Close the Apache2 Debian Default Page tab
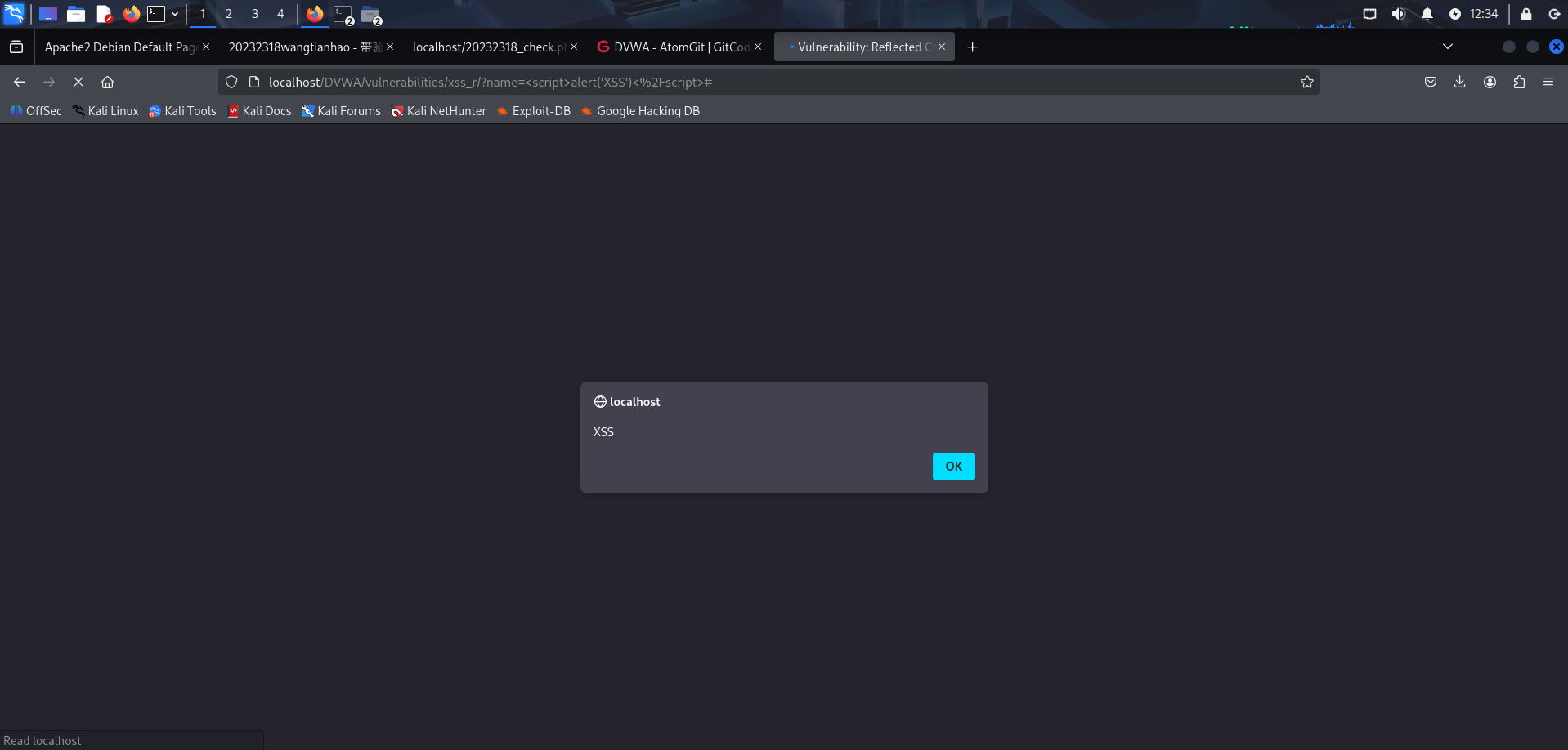Image resolution: width=1568 pixels, height=750 pixels. pyautogui.click(x=206, y=47)
